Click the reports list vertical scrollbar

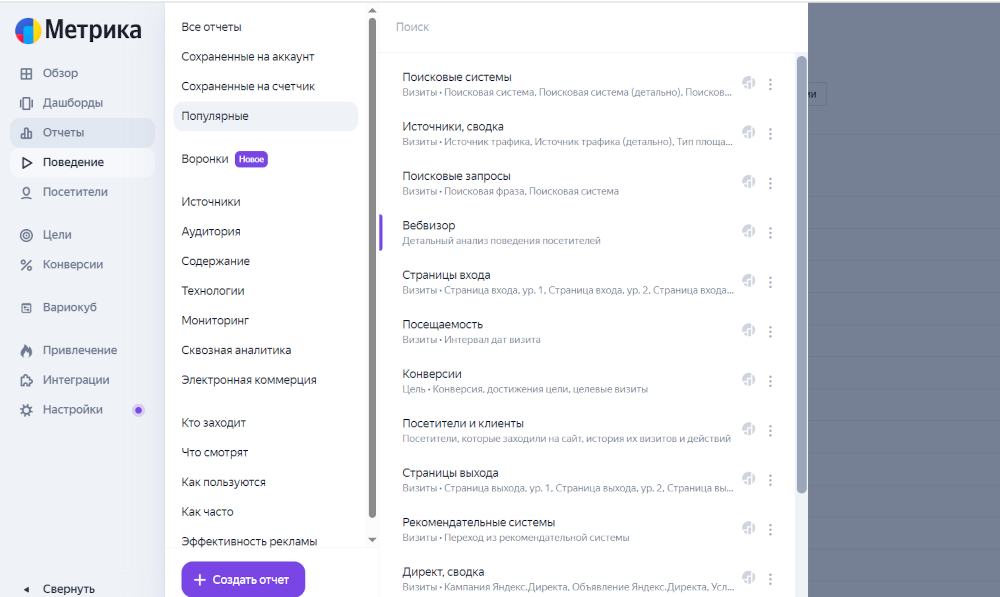click(x=802, y=274)
